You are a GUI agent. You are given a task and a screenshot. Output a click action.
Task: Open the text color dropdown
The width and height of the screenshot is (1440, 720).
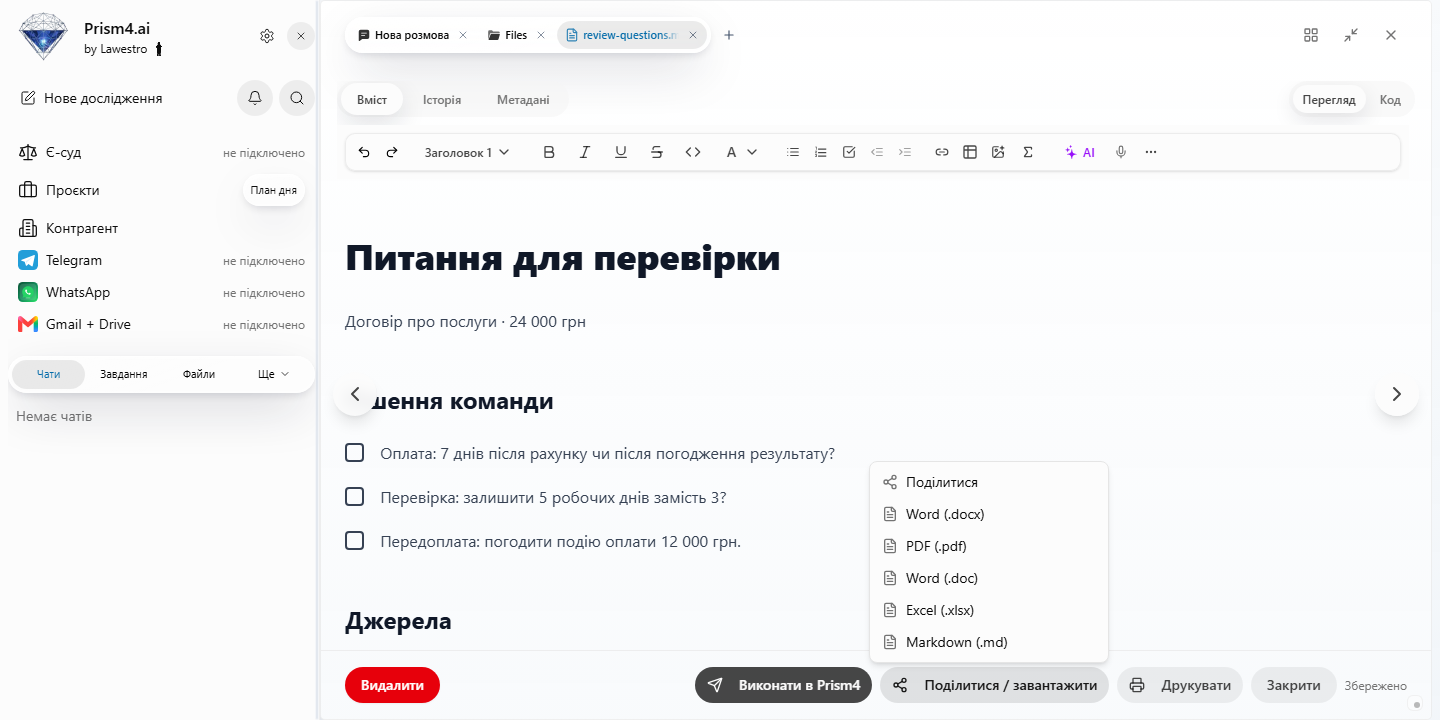pos(741,152)
